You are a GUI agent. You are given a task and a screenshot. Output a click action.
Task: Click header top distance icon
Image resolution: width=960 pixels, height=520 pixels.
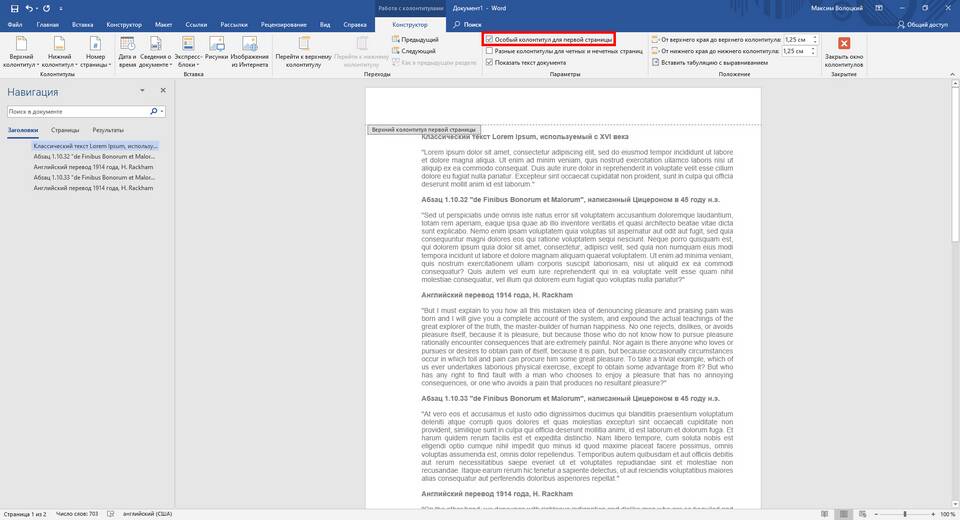[655, 39]
